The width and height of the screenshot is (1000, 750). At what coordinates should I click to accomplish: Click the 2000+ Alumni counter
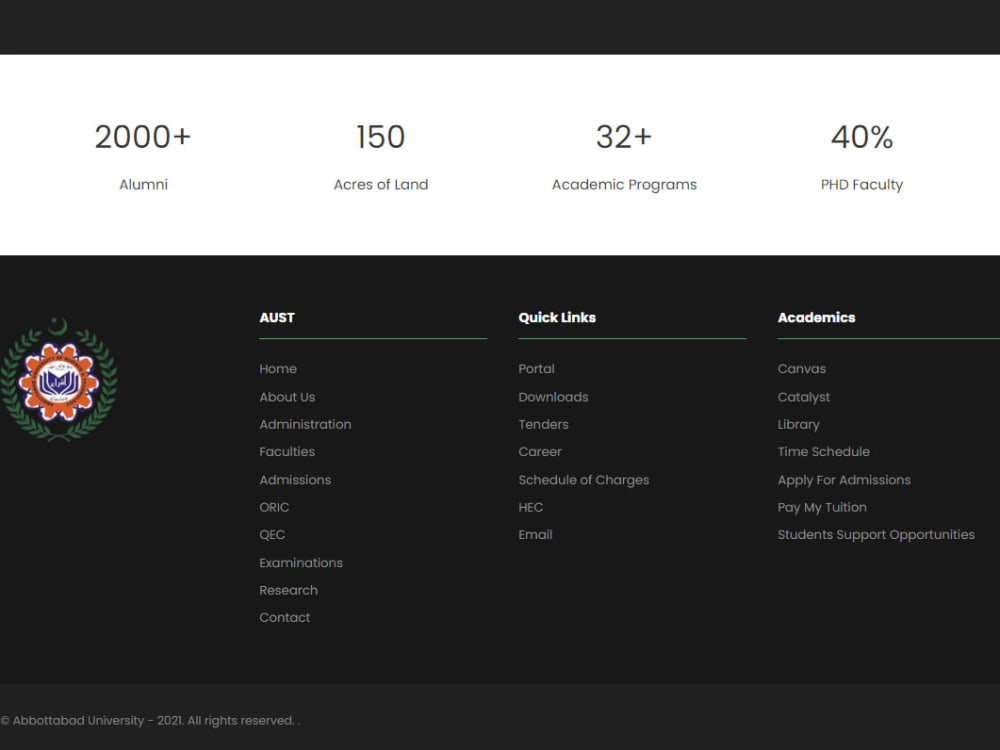[143, 156]
